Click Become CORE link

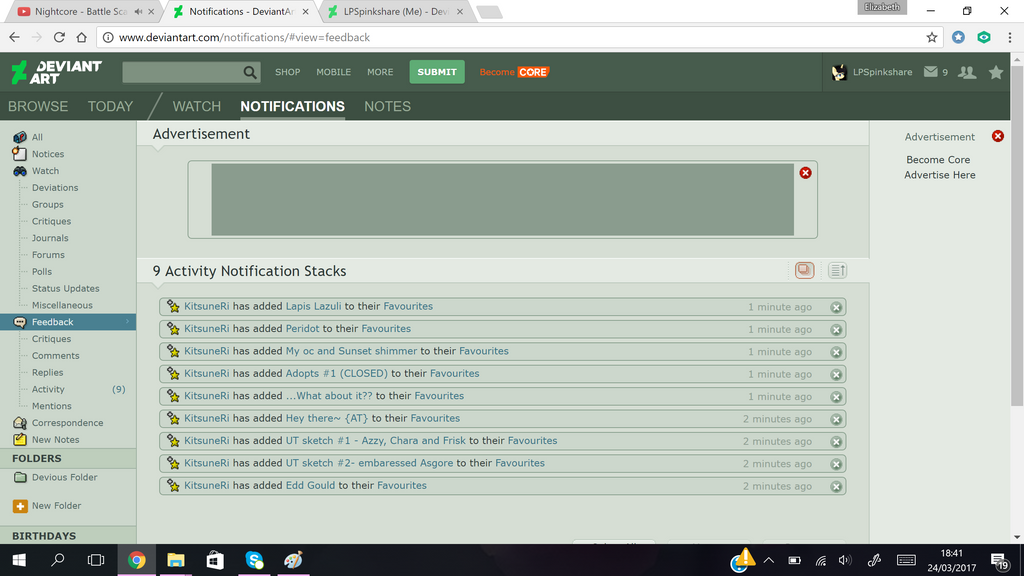coord(514,72)
